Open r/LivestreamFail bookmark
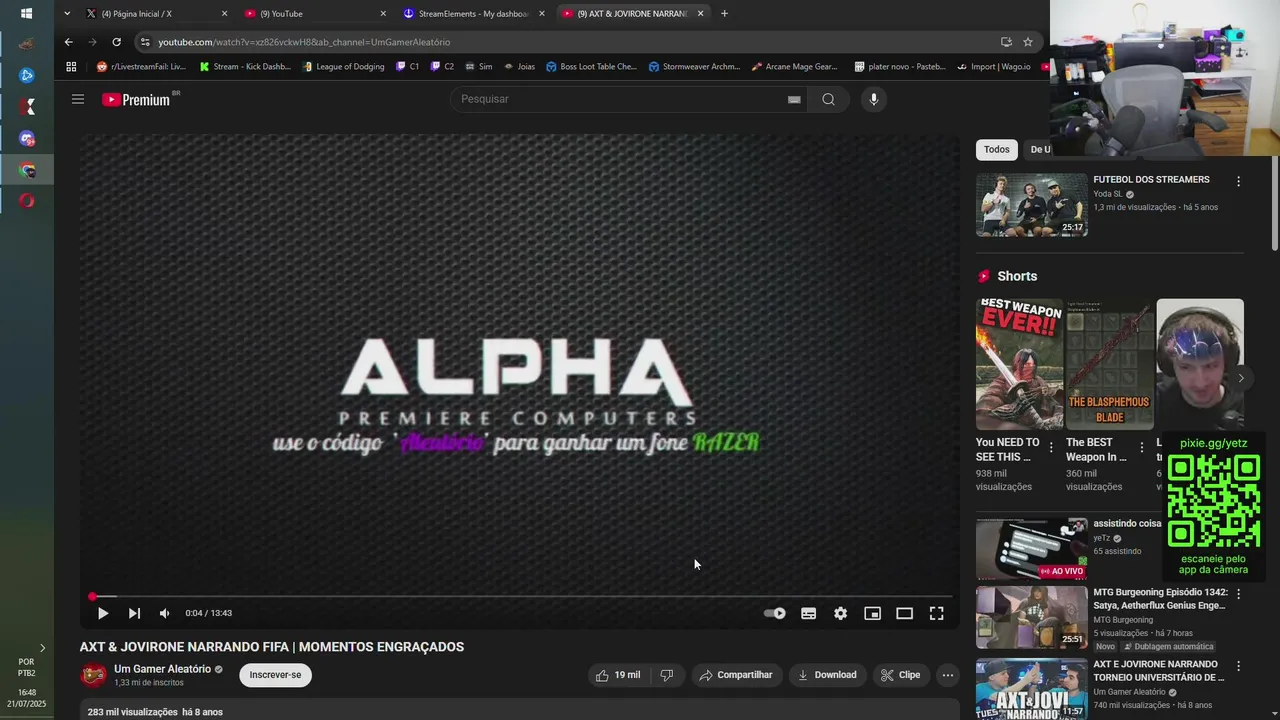Viewport: 1280px width, 720px height. (x=141, y=67)
